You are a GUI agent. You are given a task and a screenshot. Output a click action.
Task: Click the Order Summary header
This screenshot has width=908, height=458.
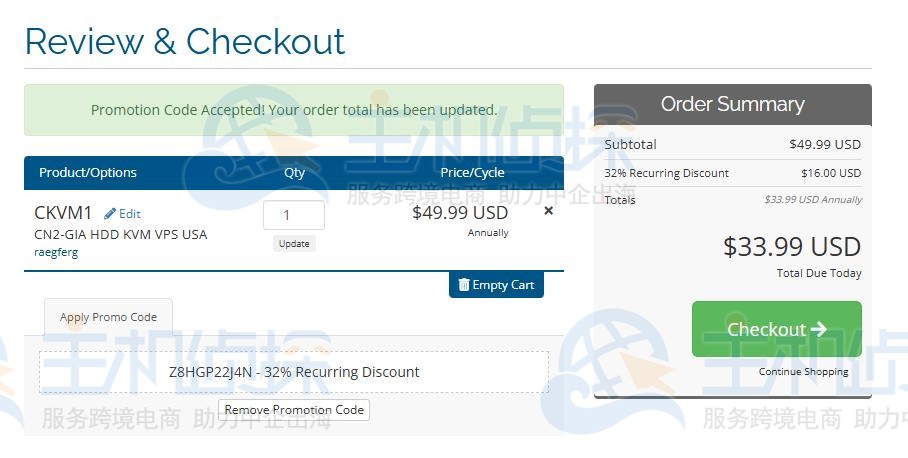[x=732, y=104]
